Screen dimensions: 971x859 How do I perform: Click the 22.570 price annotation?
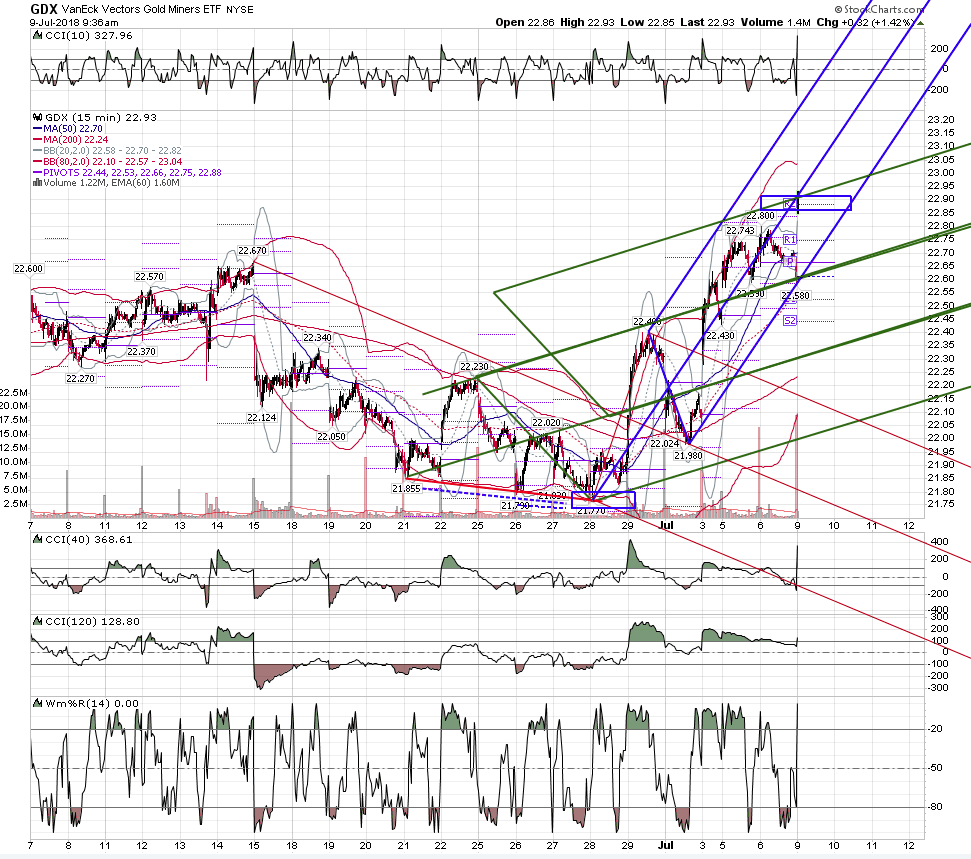pyautogui.click(x=149, y=277)
